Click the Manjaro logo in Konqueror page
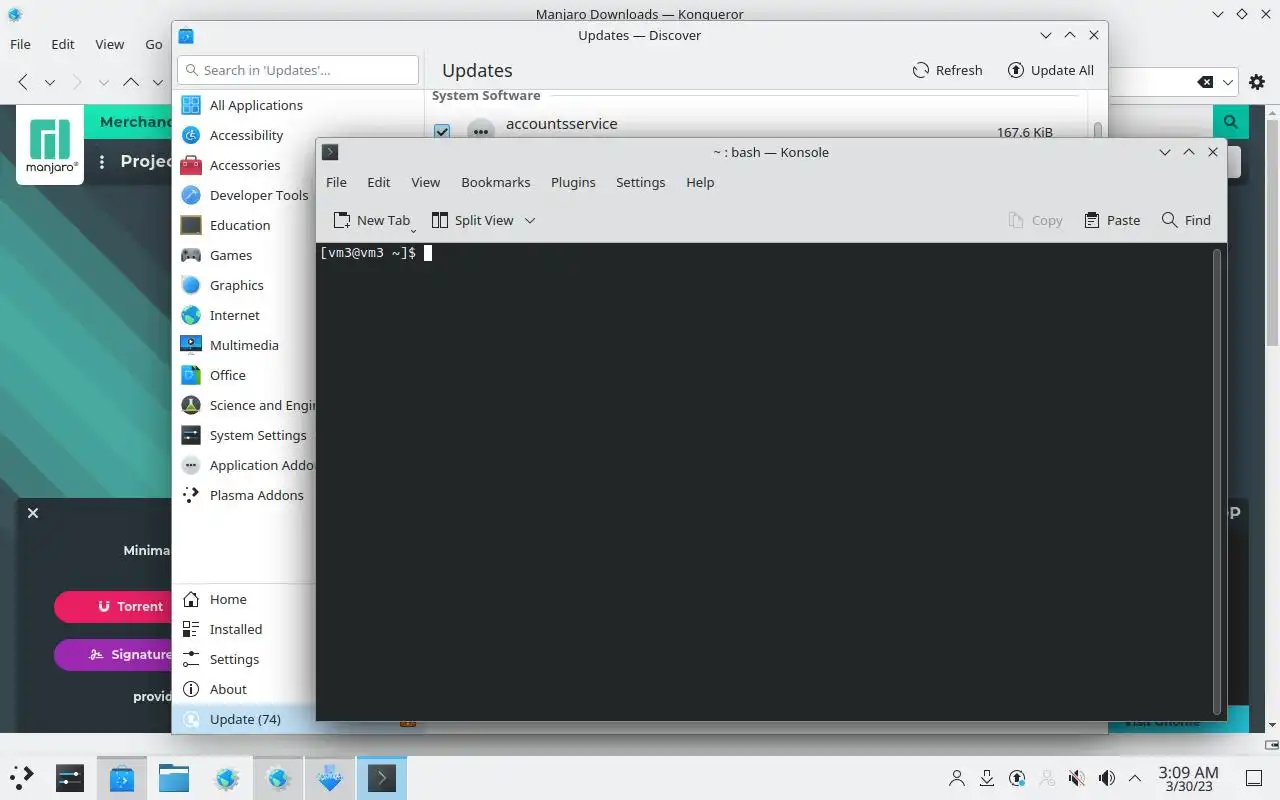Viewport: 1280px width, 800px height. 50,145
